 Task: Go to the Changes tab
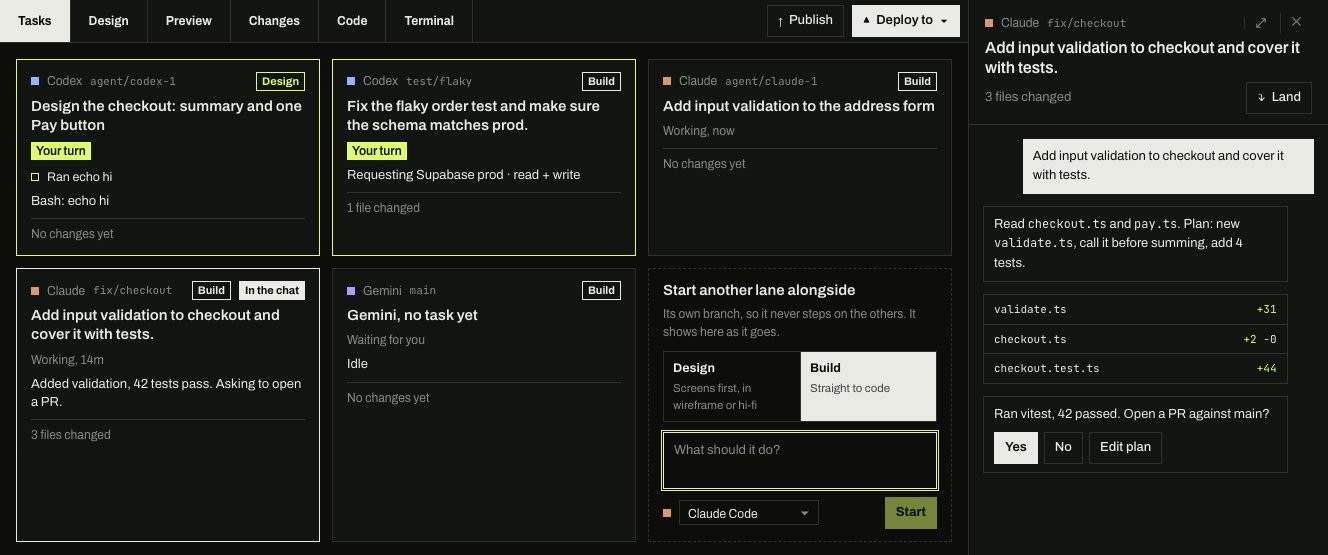pos(274,21)
